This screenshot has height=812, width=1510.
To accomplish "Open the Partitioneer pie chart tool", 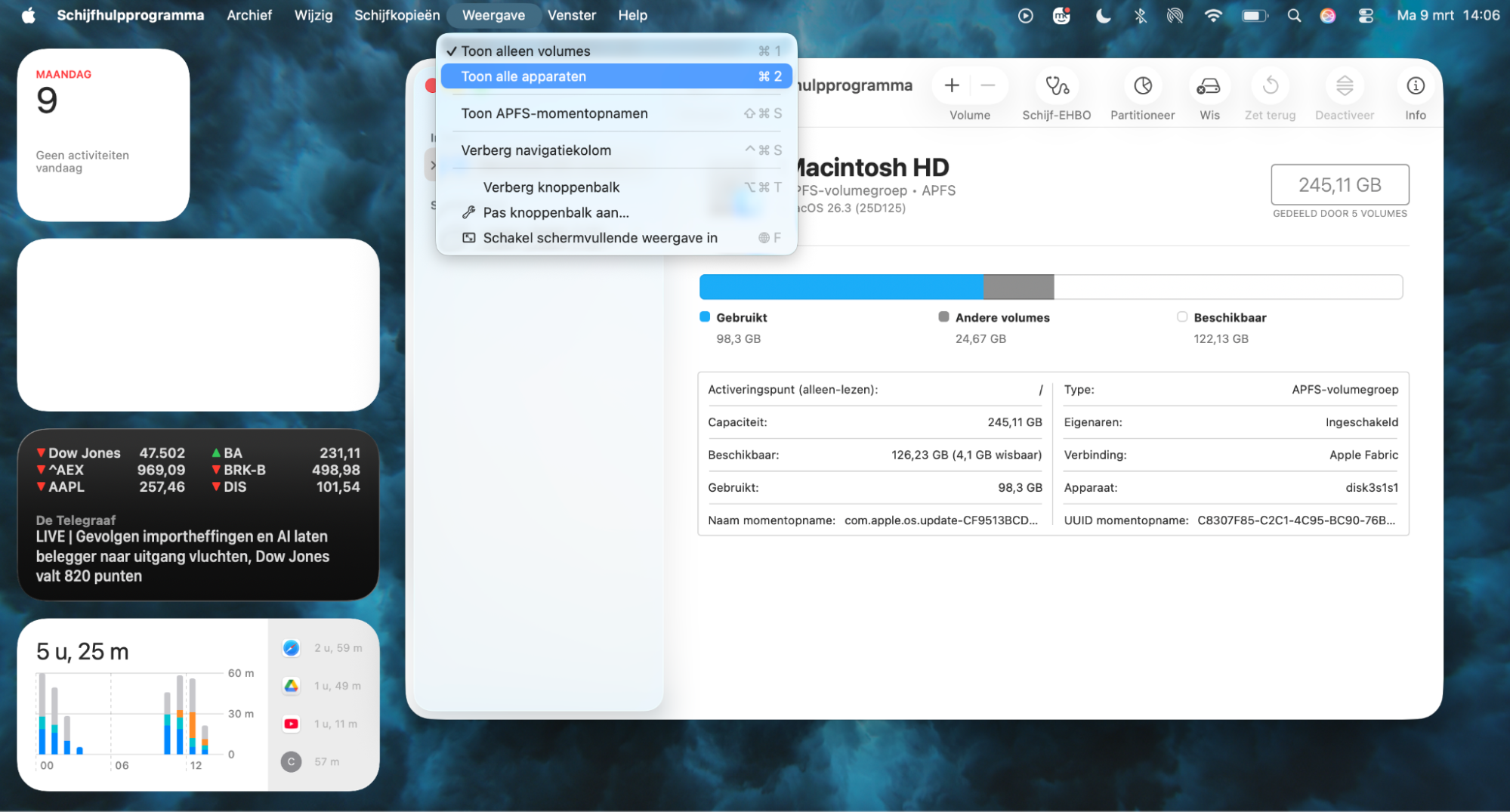I will 1142,86.
